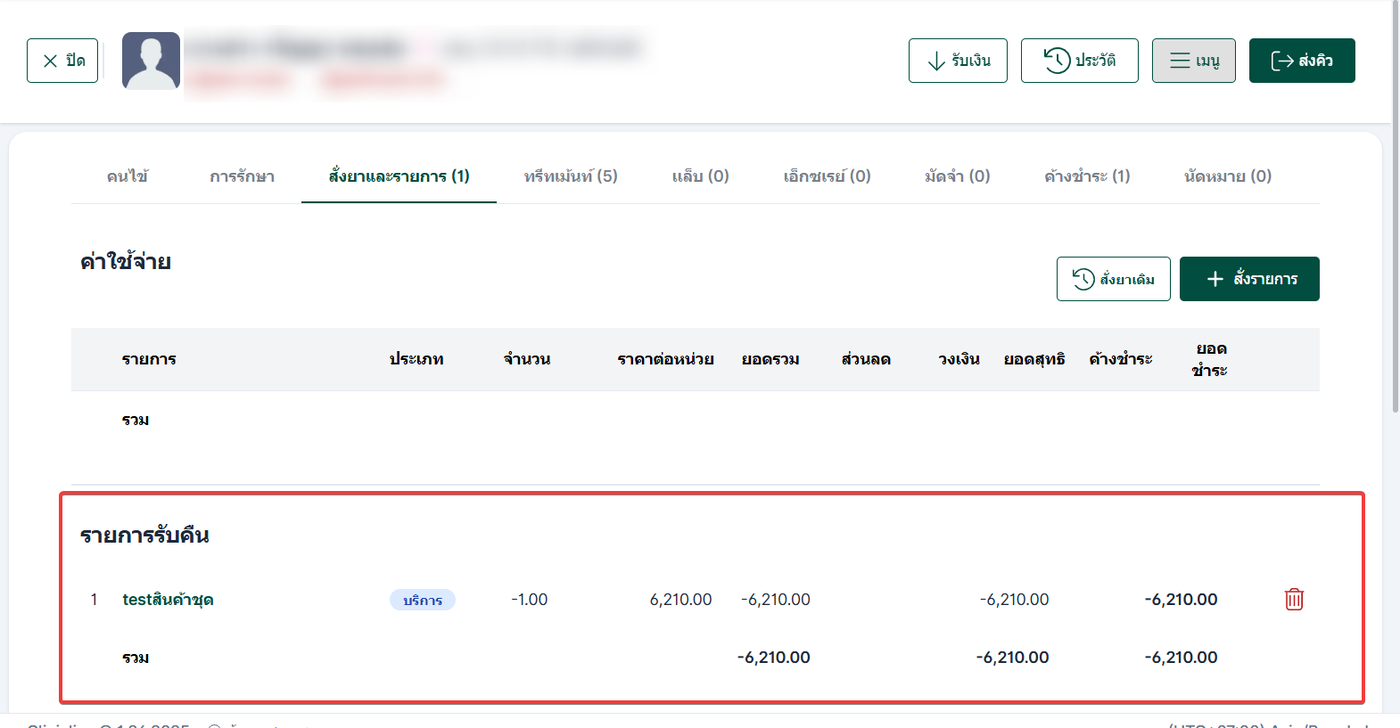The height and width of the screenshot is (728, 1400).
Task: Go to the แล็บ (0) tab
Action: [701, 176]
